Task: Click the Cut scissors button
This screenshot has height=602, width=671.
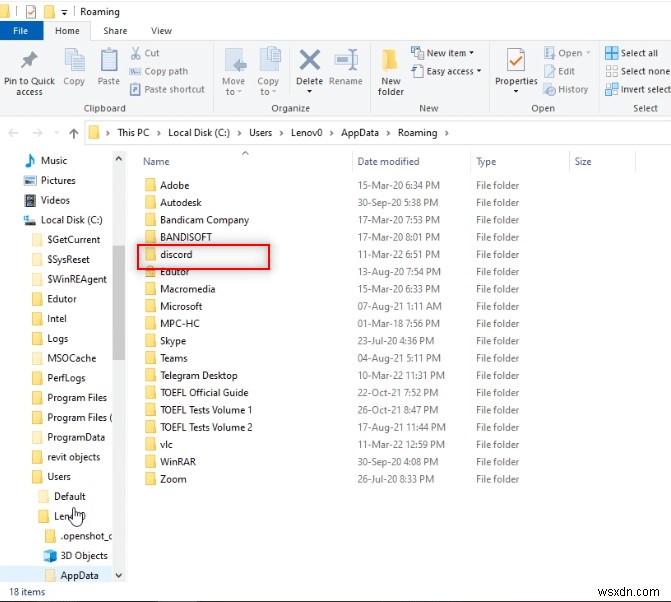Action: (x=145, y=53)
